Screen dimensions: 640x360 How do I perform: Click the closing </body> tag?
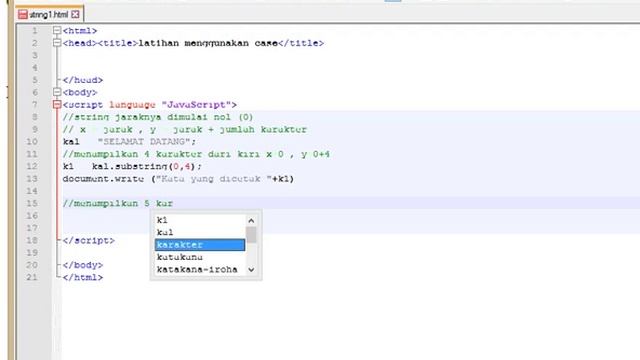(x=83, y=265)
